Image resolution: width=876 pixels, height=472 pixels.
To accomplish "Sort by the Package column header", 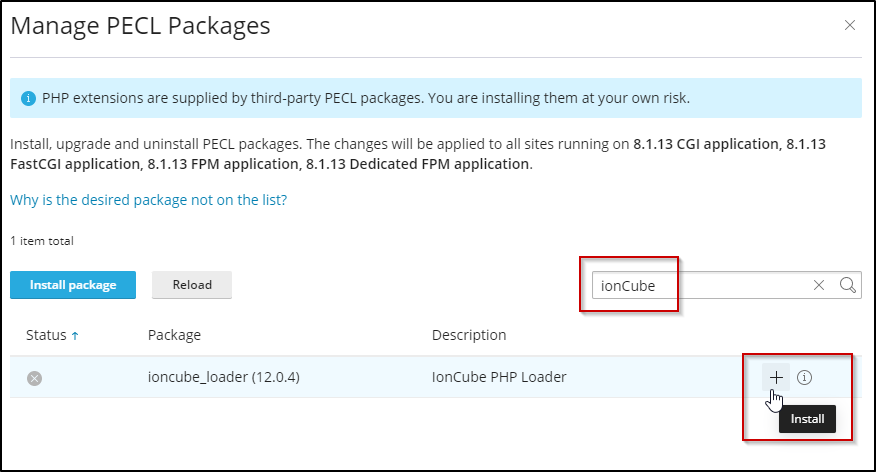I will click(x=174, y=335).
